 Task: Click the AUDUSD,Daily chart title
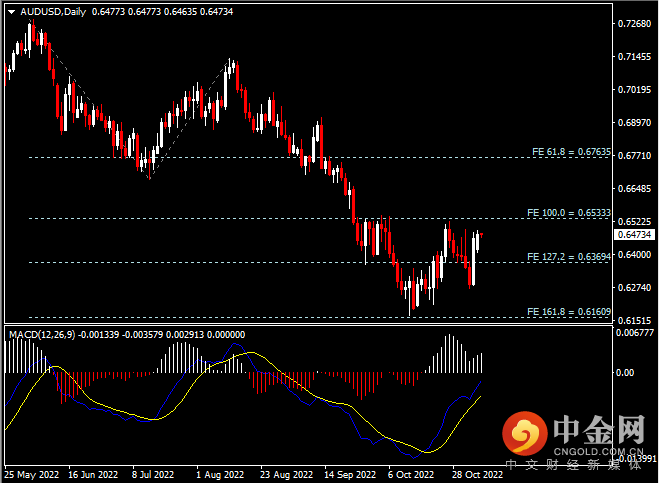point(53,12)
